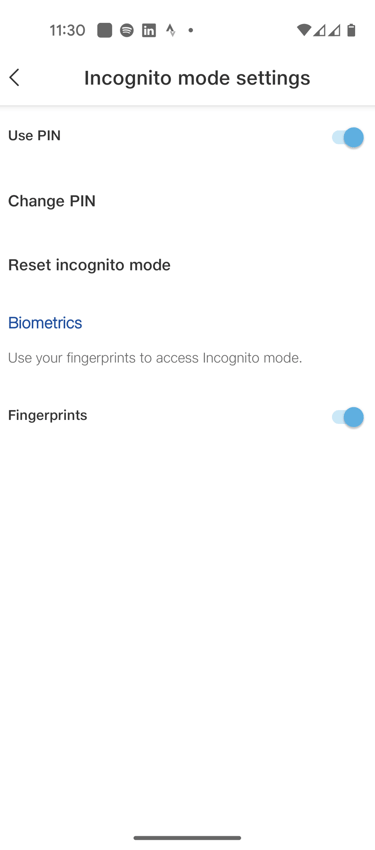Viewport: 375px width, 850px height.
Task: Tap the small dot notification overflow indicator
Action: (x=191, y=30)
